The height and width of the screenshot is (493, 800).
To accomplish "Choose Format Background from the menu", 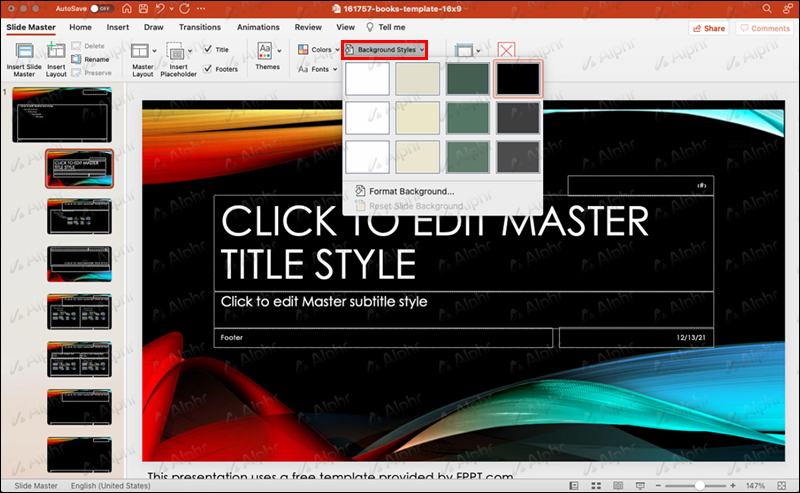I will tap(410, 191).
